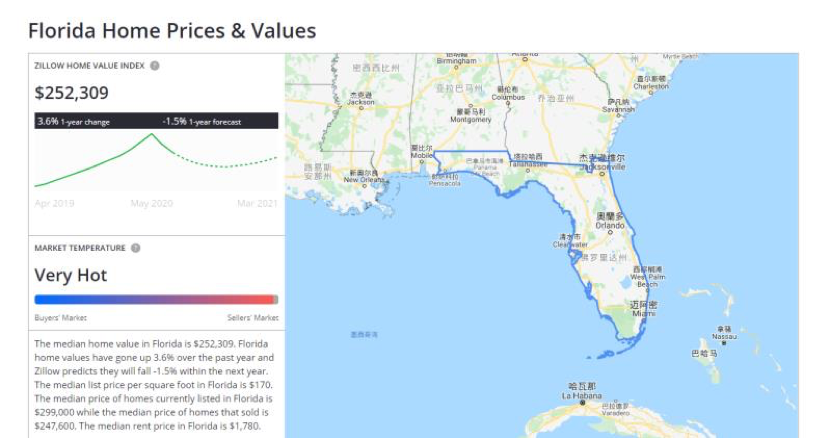Viewport: 830px width, 438px height.
Task: Click Nassau on the map
Action: [723, 332]
